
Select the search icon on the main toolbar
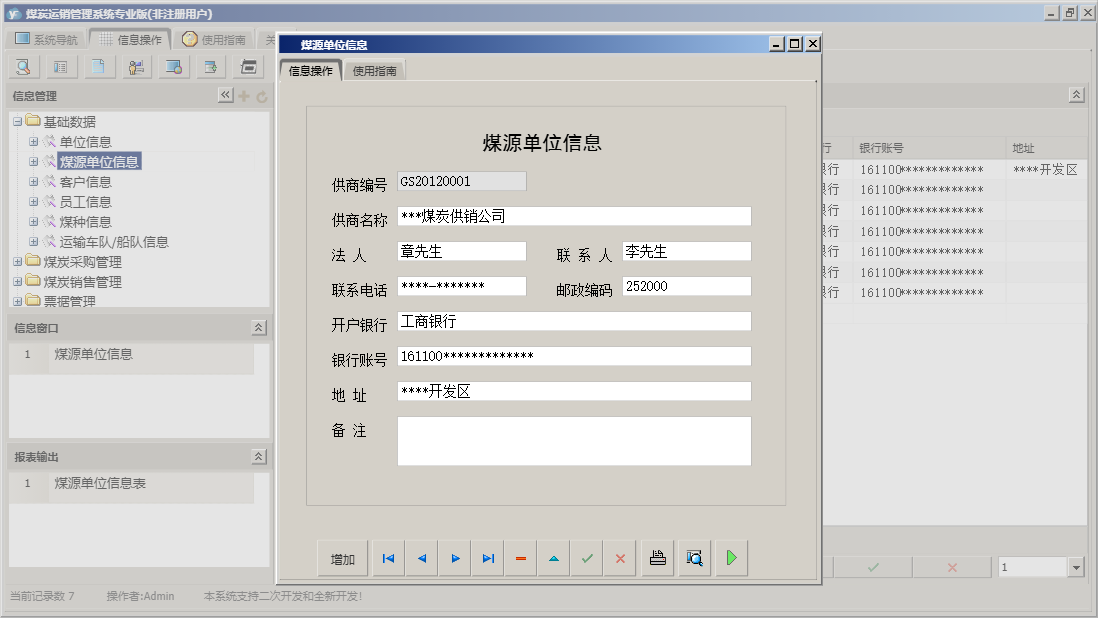point(22,66)
